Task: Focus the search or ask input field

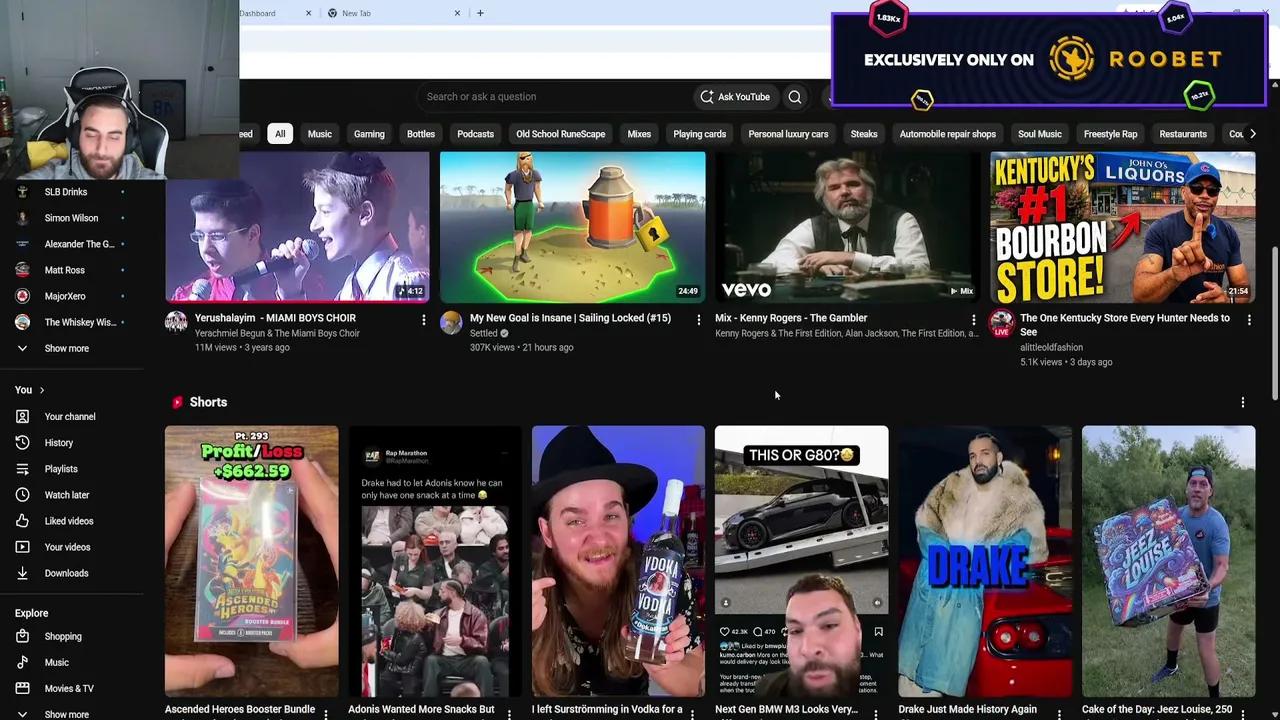Action: point(555,97)
